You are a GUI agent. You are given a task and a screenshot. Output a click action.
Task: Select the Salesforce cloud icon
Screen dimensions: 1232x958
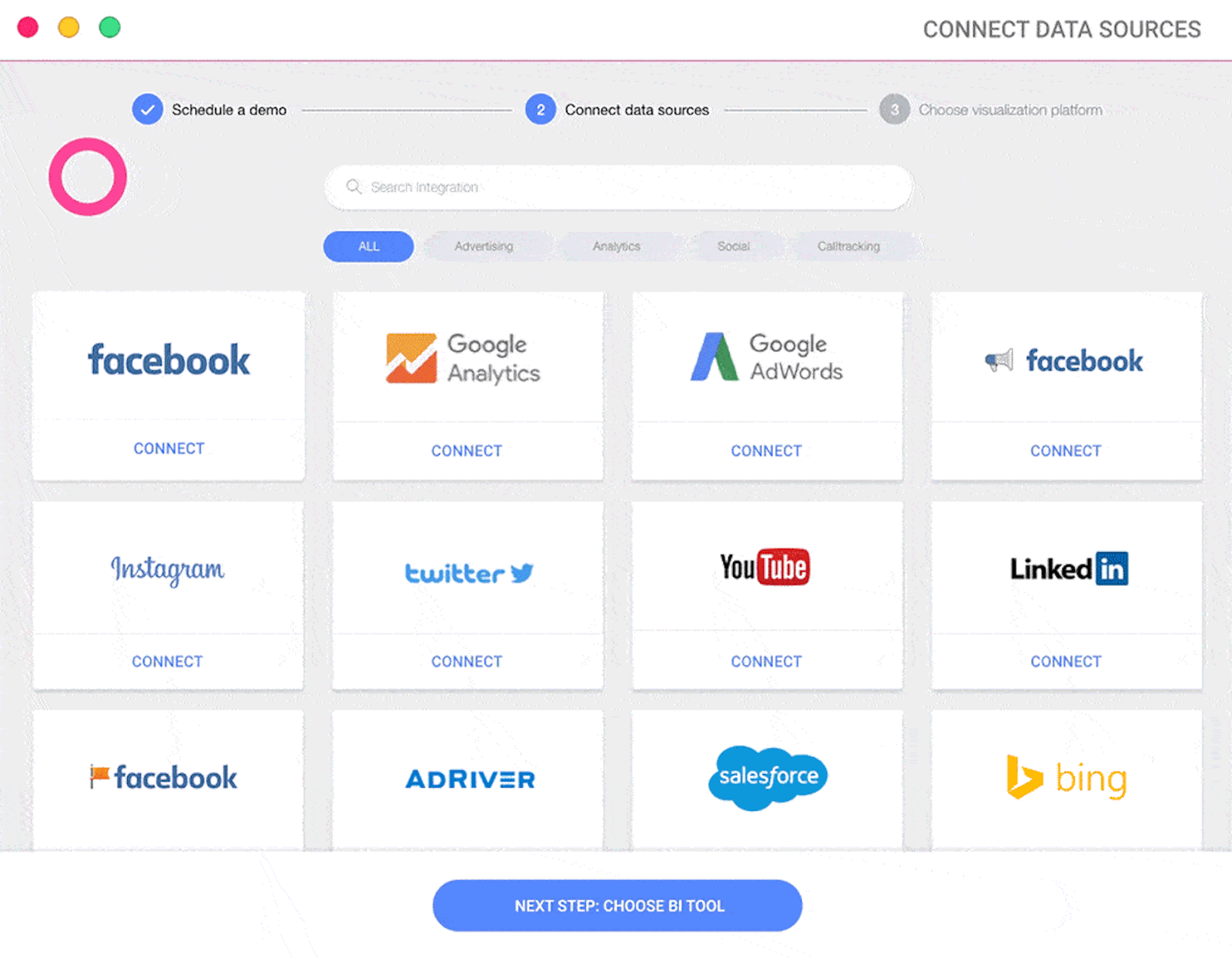(x=766, y=777)
